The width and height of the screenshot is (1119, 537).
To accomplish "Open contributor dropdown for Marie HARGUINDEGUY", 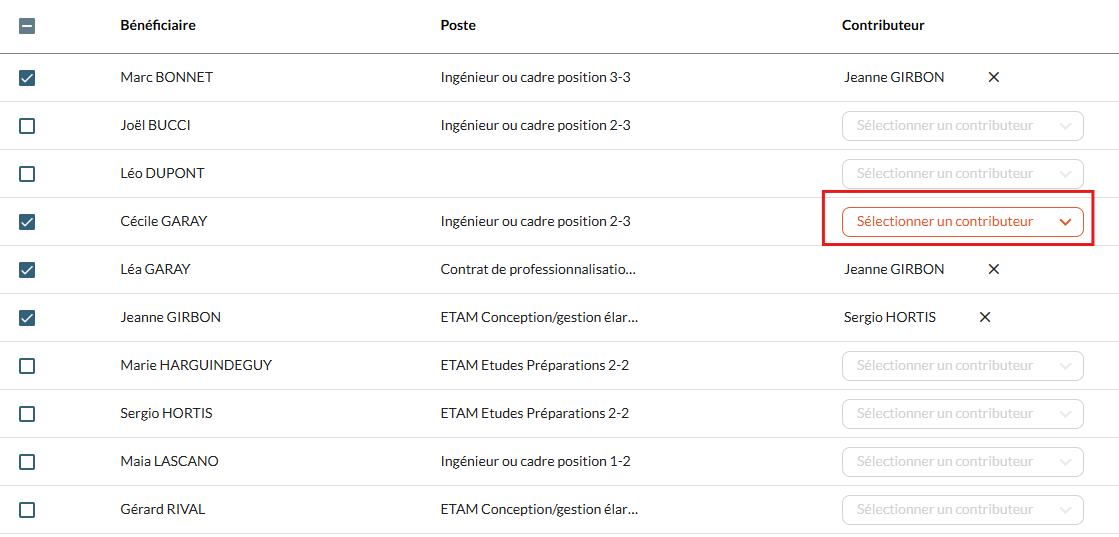I will [x=963, y=366].
